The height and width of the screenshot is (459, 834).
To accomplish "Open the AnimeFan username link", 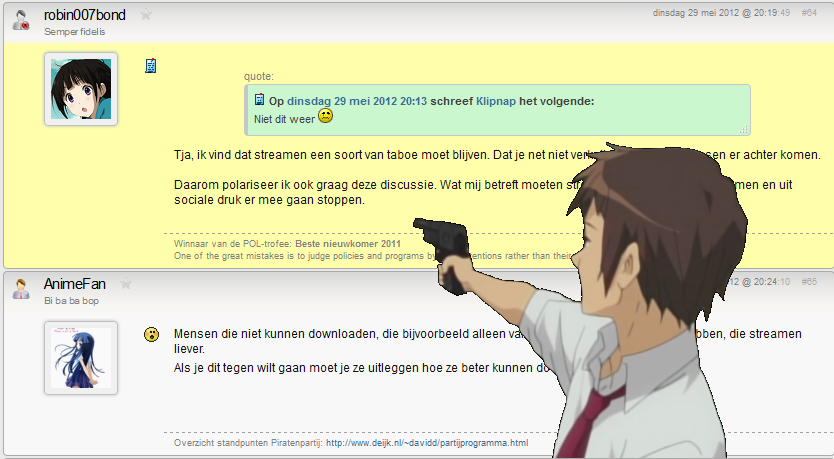I will click(x=75, y=284).
